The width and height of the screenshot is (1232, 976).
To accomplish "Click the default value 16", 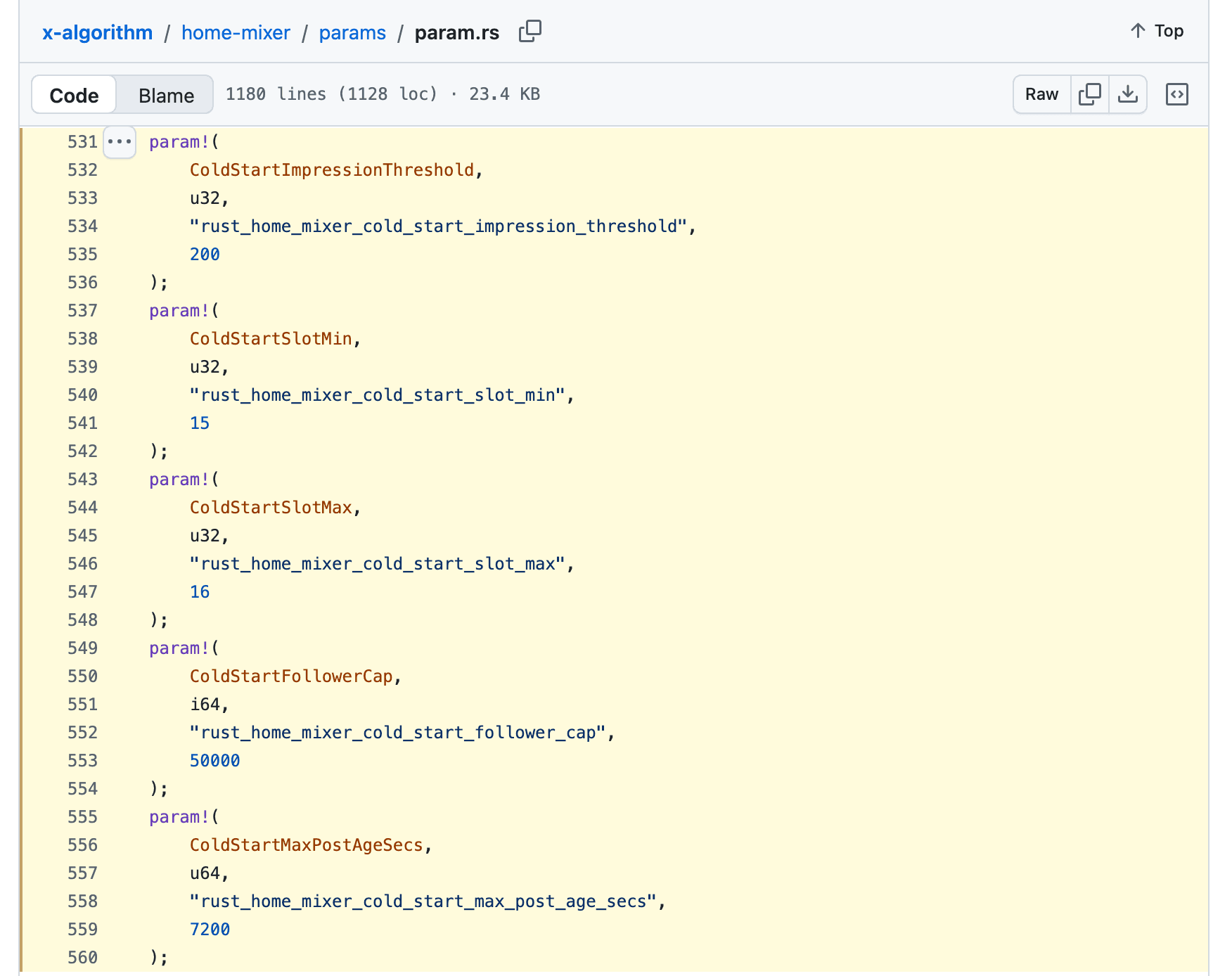I will coord(200,592).
